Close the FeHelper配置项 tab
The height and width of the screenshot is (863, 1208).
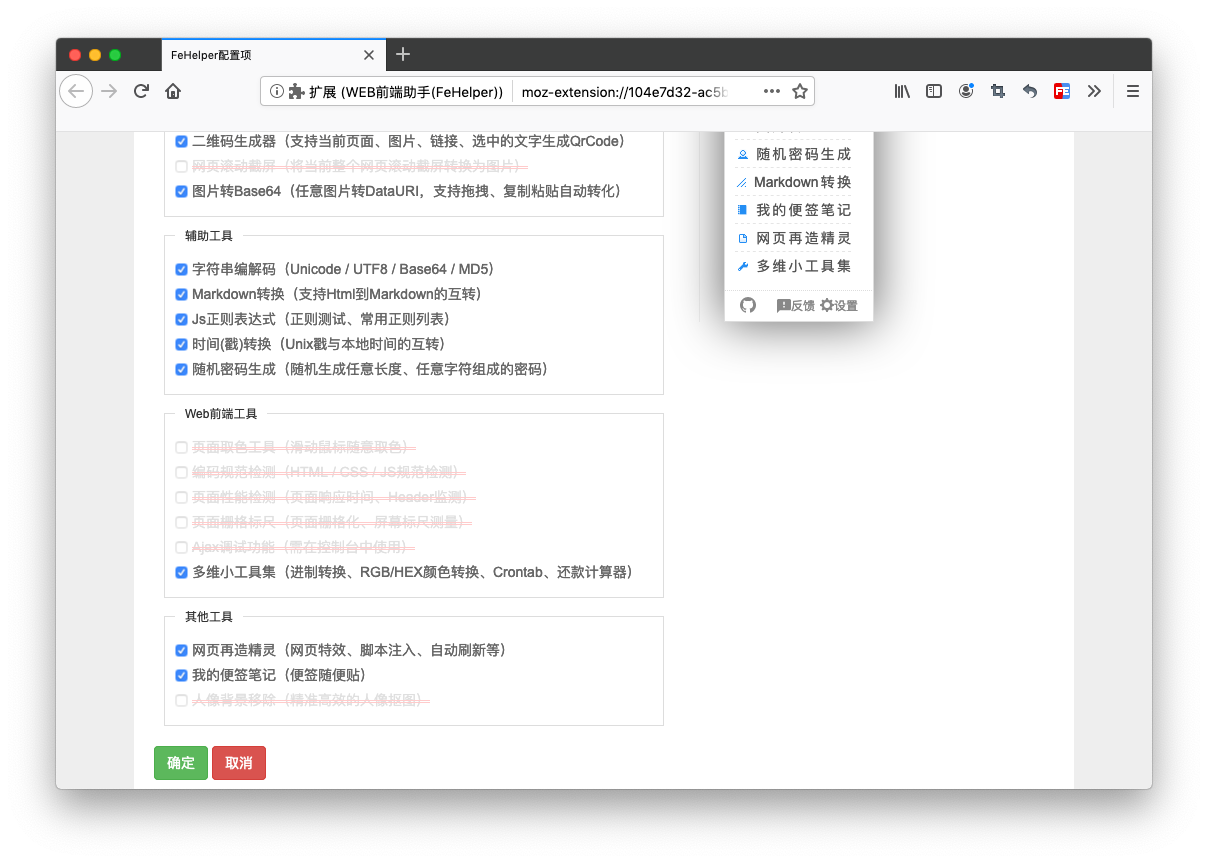tap(369, 55)
